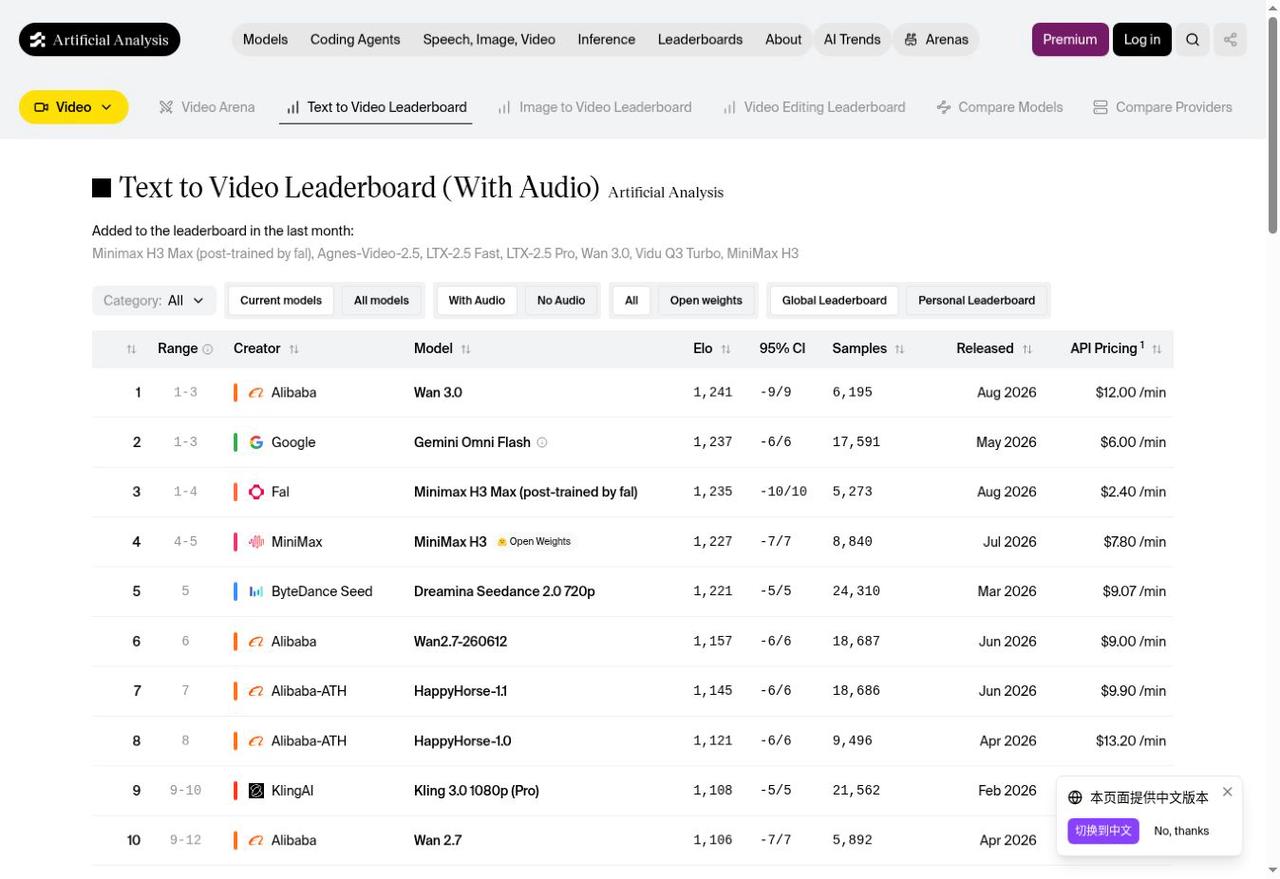Sort by the Creator column arrows
The width and height of the screenshot is (1280, 879).
(294, 349)
